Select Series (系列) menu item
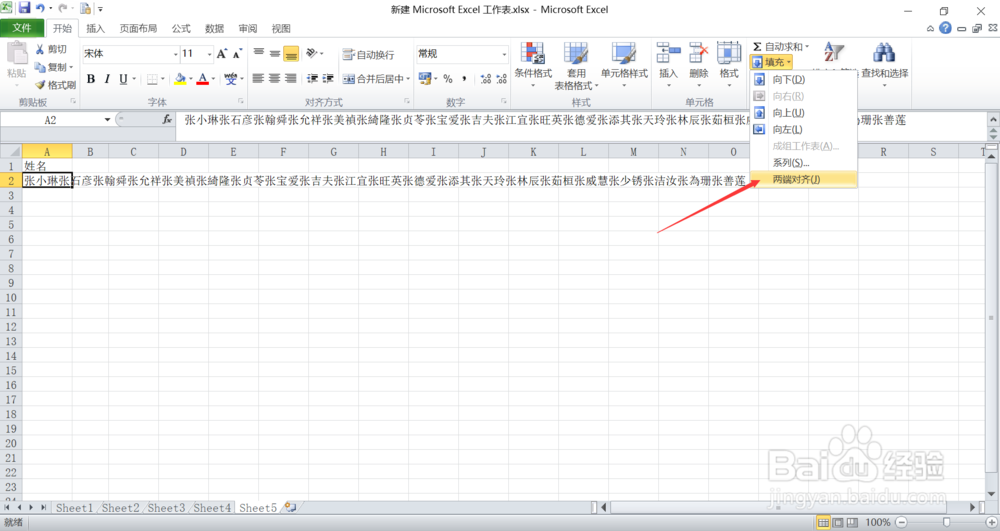This screenshot has height=531, width=1000. (x=804, y=163)
